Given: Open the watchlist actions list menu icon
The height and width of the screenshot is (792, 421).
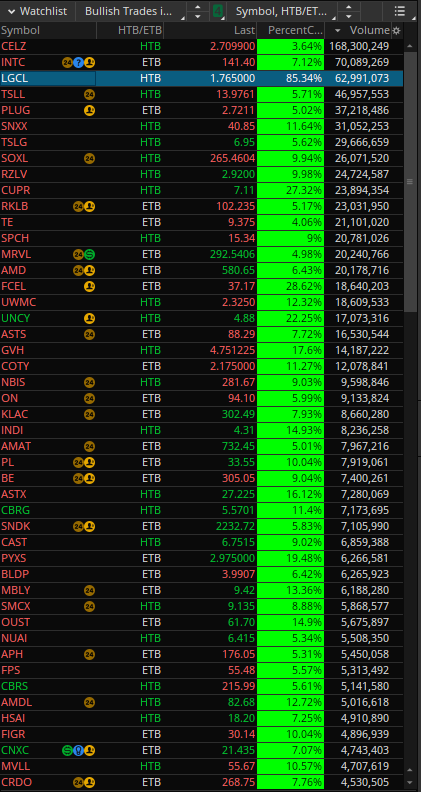Looking at the screenshot, I should (x=399, y=11).
